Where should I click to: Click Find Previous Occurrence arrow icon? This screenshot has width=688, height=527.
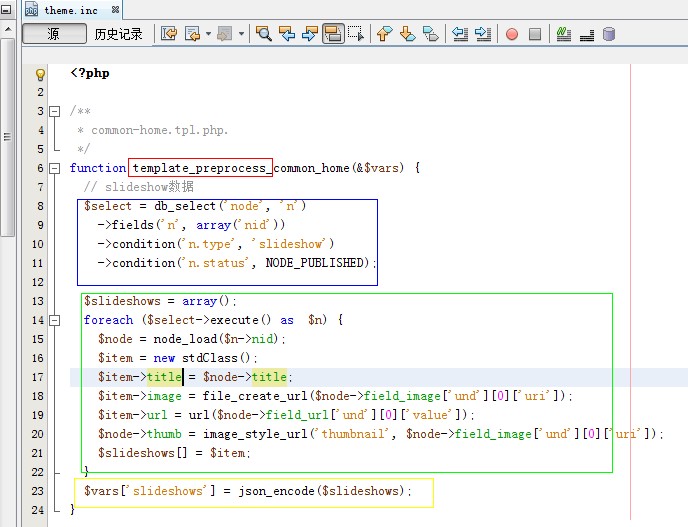287,34
